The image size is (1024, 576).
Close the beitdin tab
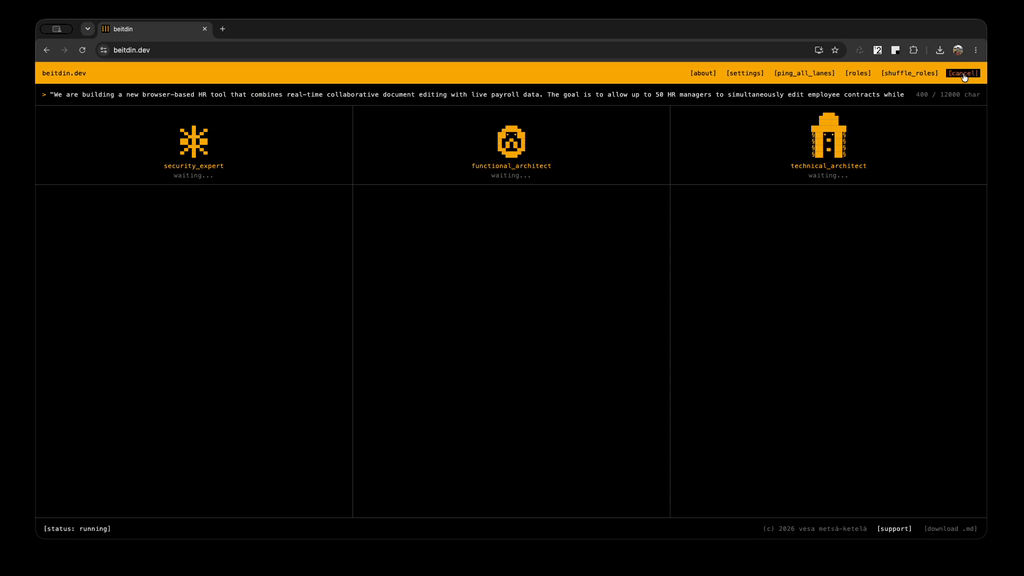click(x=204, y=29)
